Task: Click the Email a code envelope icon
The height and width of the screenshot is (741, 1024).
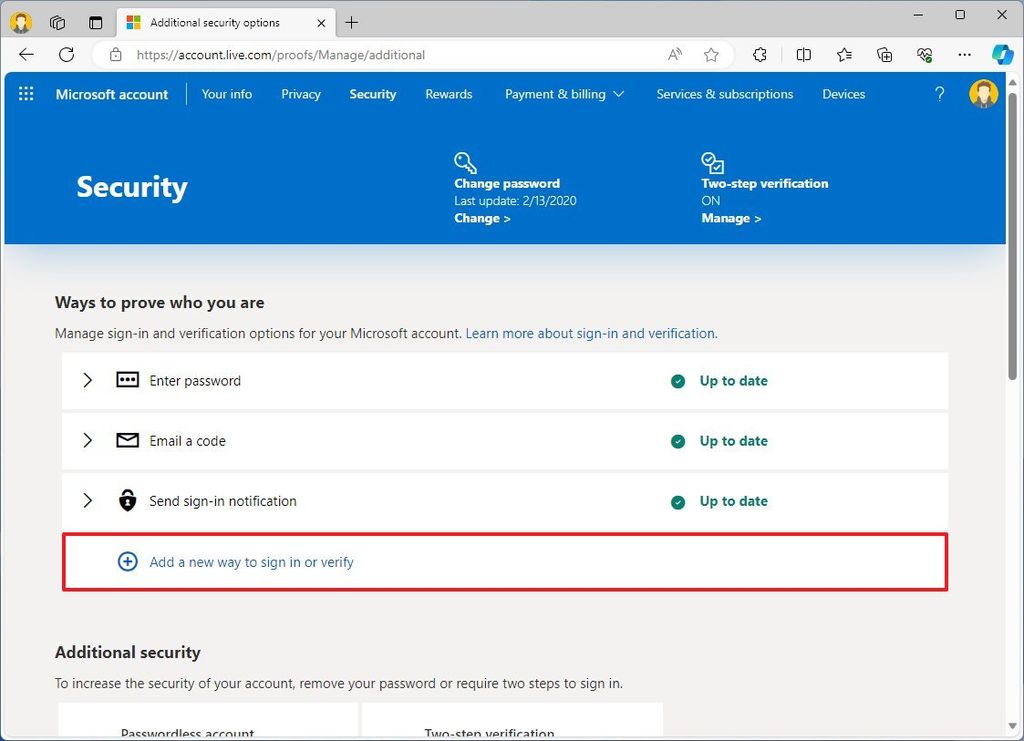Action: click(x=127, y=440)
